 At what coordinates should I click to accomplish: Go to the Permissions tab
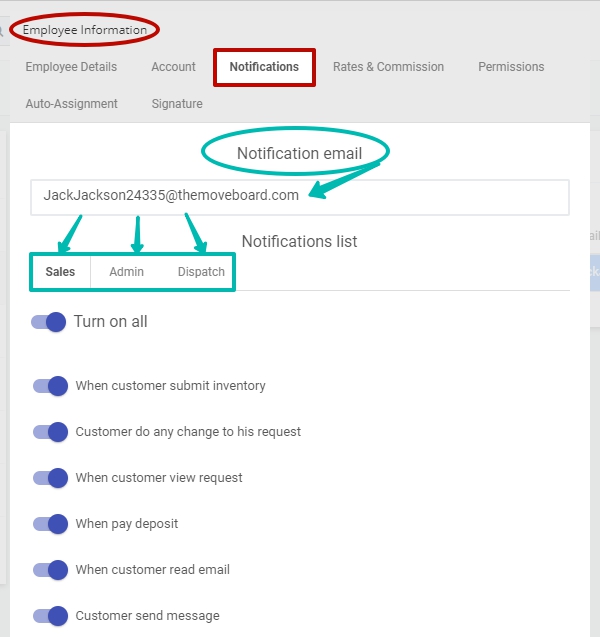point(511,67)
